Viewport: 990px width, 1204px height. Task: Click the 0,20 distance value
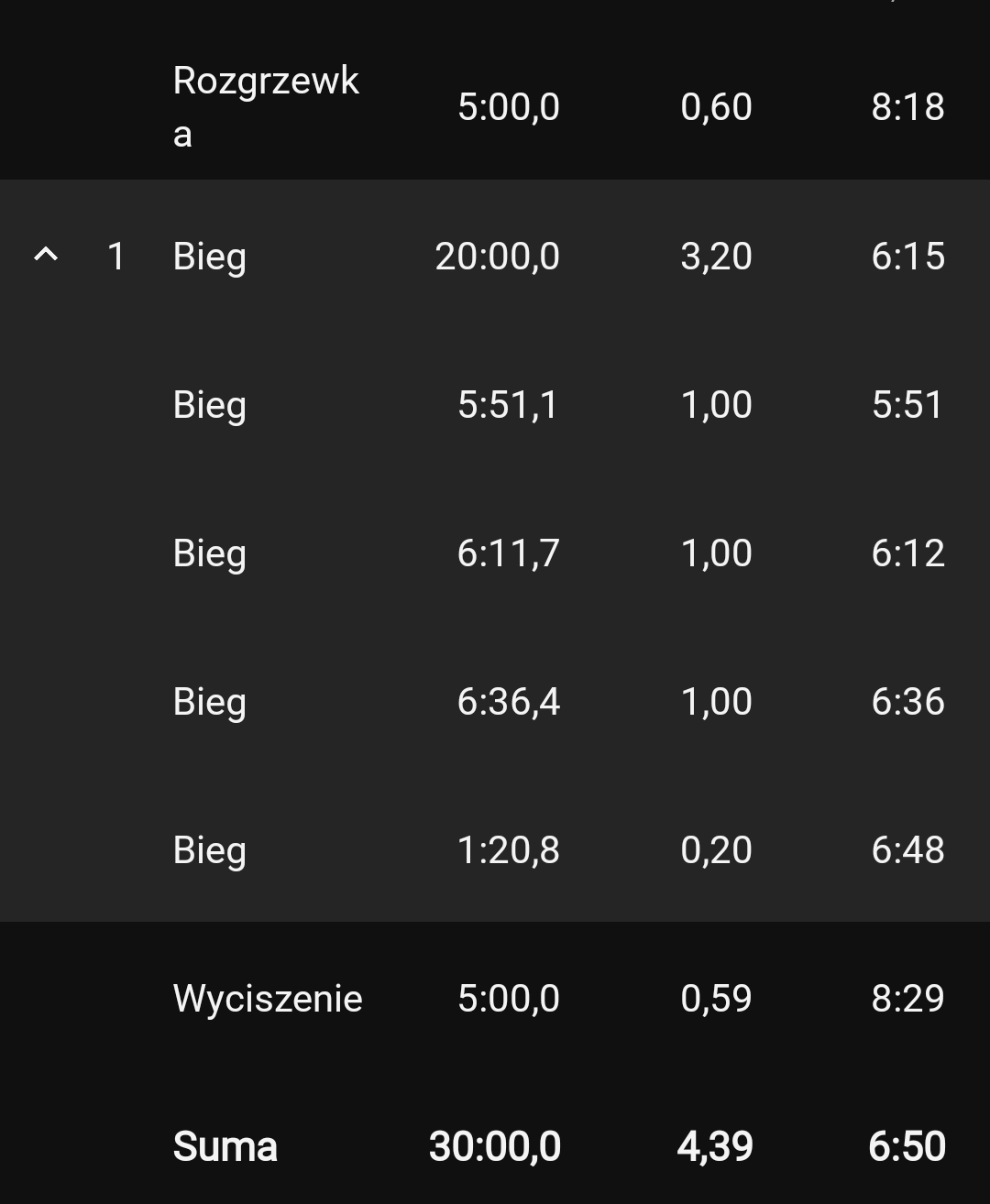tap(716, 850)
